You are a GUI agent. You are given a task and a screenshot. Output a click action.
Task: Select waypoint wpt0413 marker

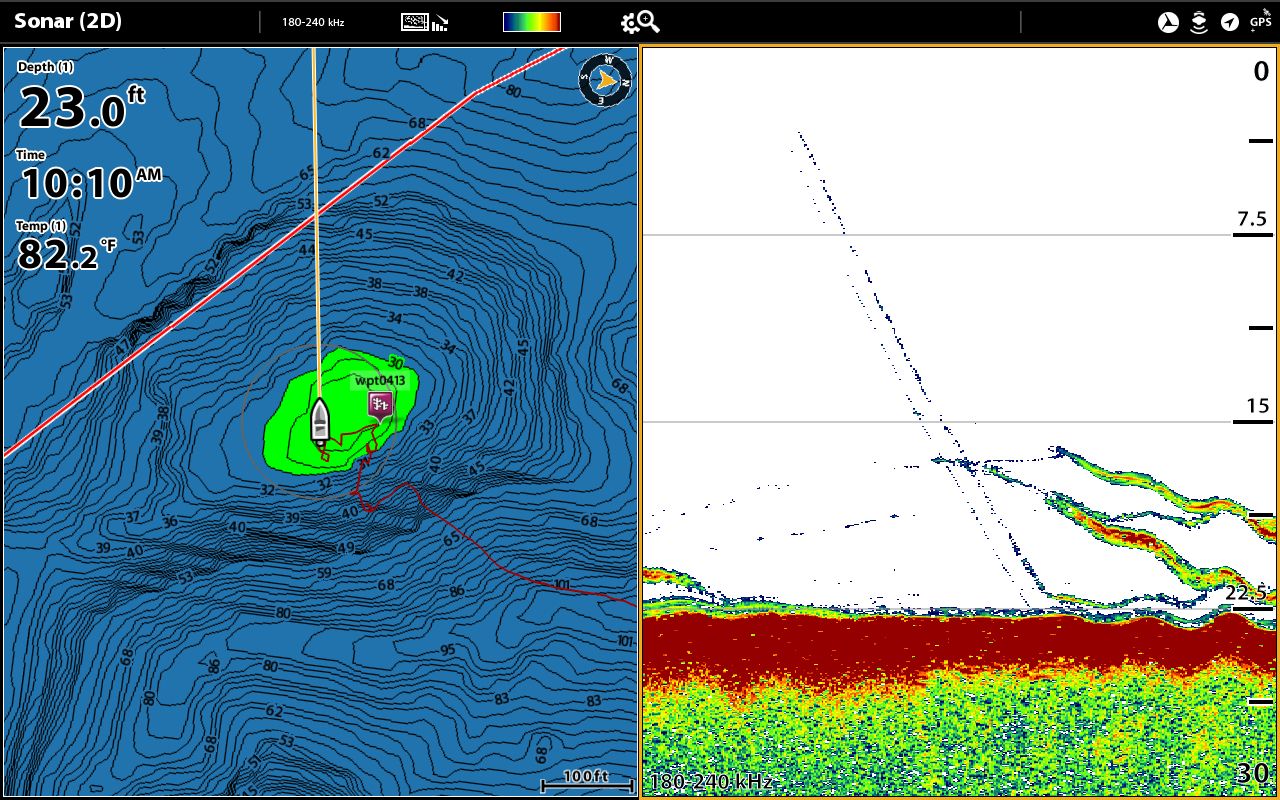(x=379, y=404)
